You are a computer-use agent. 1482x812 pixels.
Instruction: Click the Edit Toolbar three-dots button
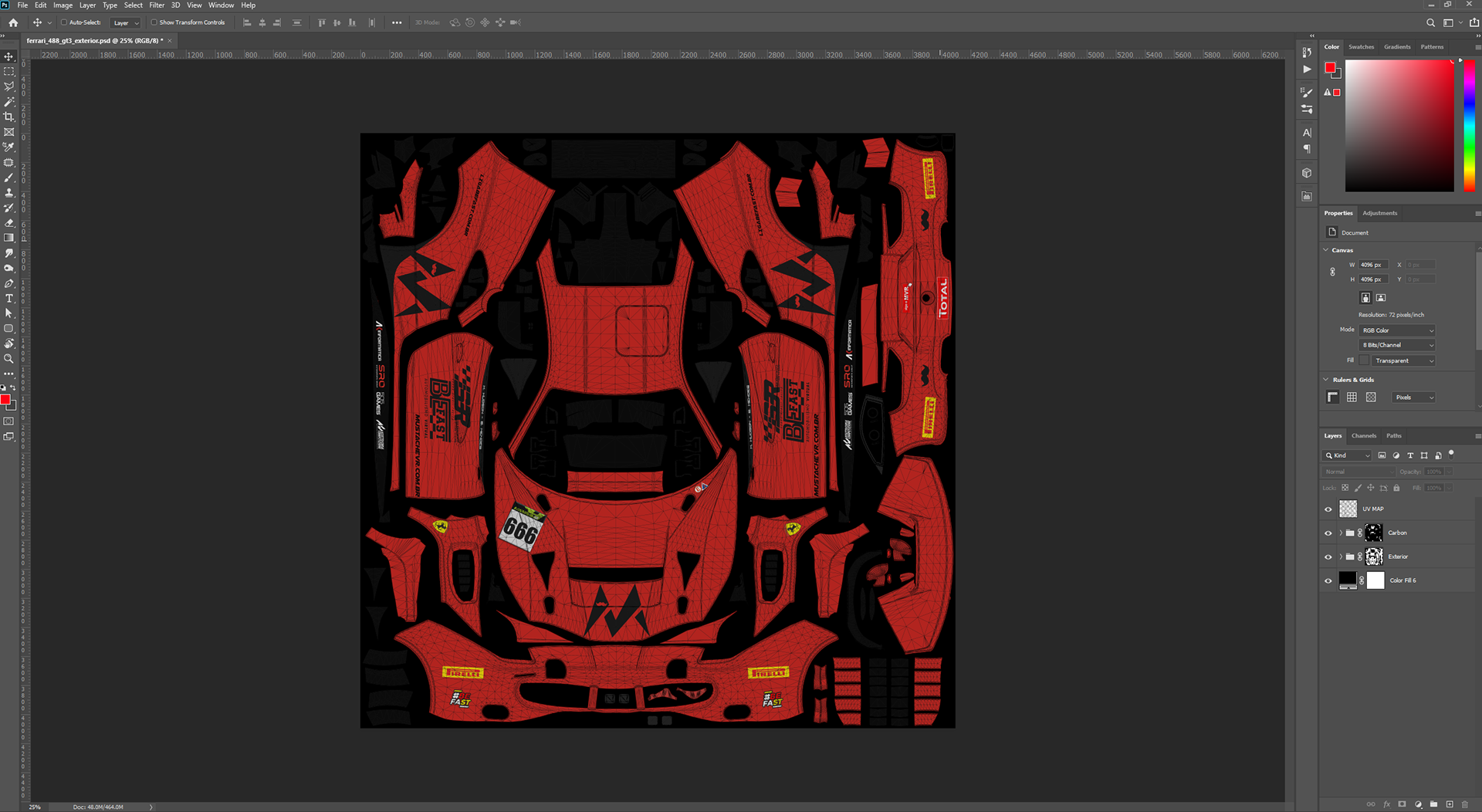click(x=8, y=374)
